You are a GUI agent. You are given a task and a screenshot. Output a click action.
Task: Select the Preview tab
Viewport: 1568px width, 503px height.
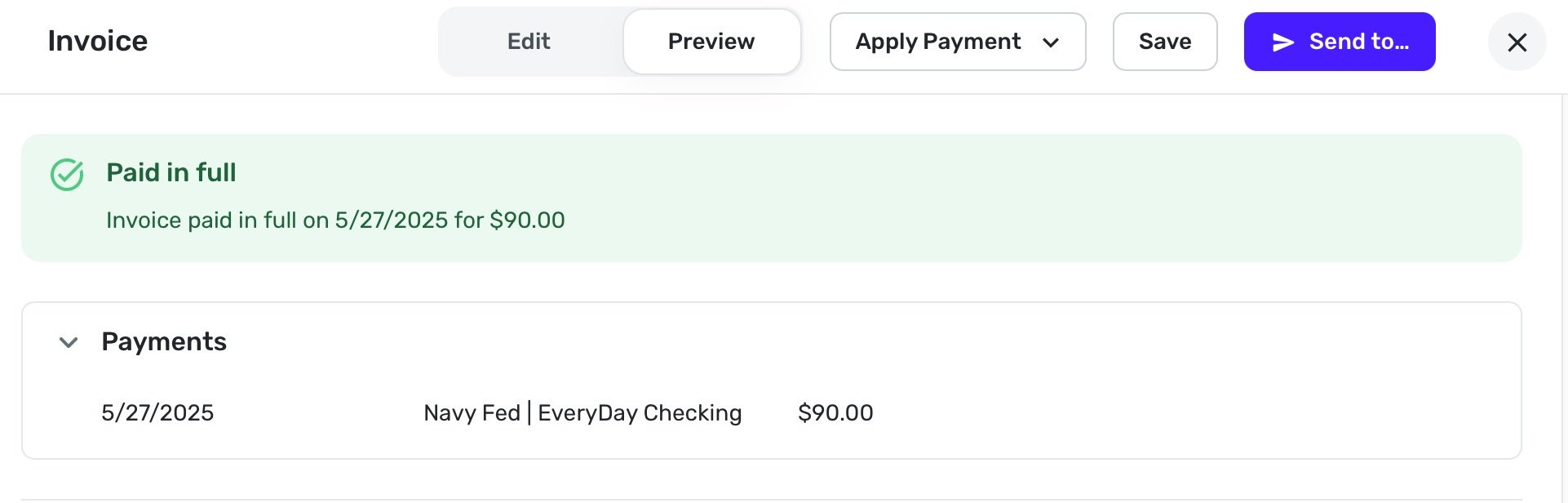[711, 42]
